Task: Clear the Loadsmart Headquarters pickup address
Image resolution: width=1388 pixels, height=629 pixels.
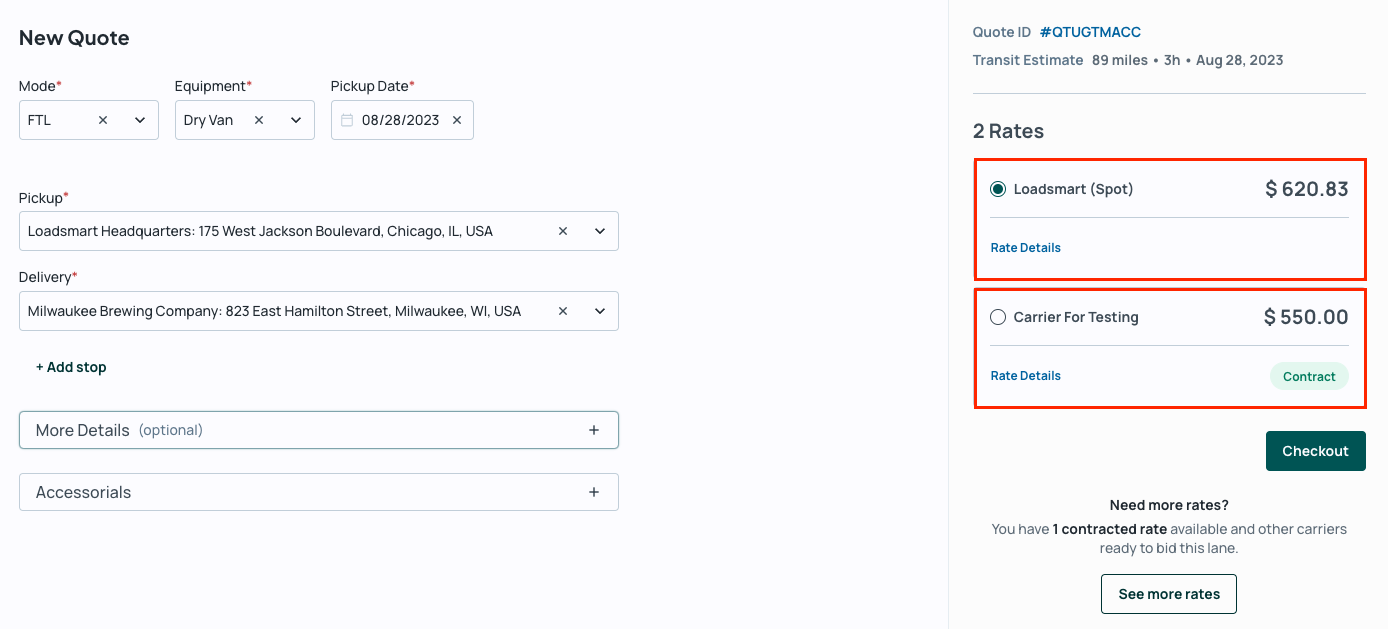Action: [563, 231]
